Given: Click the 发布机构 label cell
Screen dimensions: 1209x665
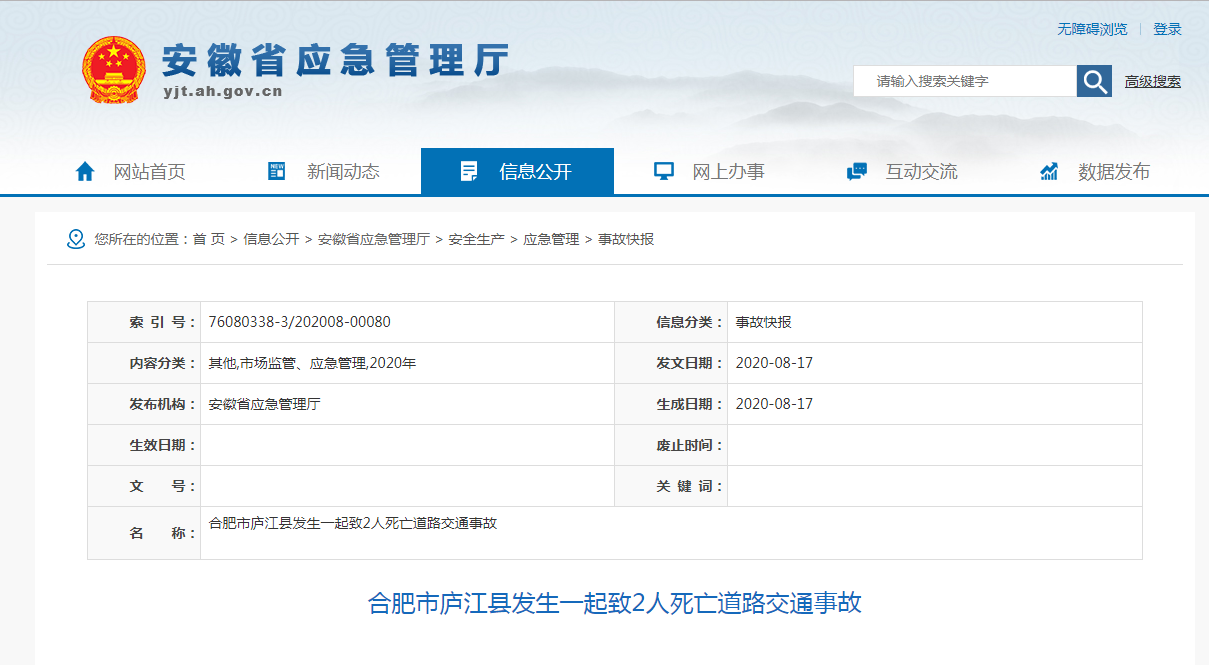Looking at the screenshot, I should pos(144,404).
